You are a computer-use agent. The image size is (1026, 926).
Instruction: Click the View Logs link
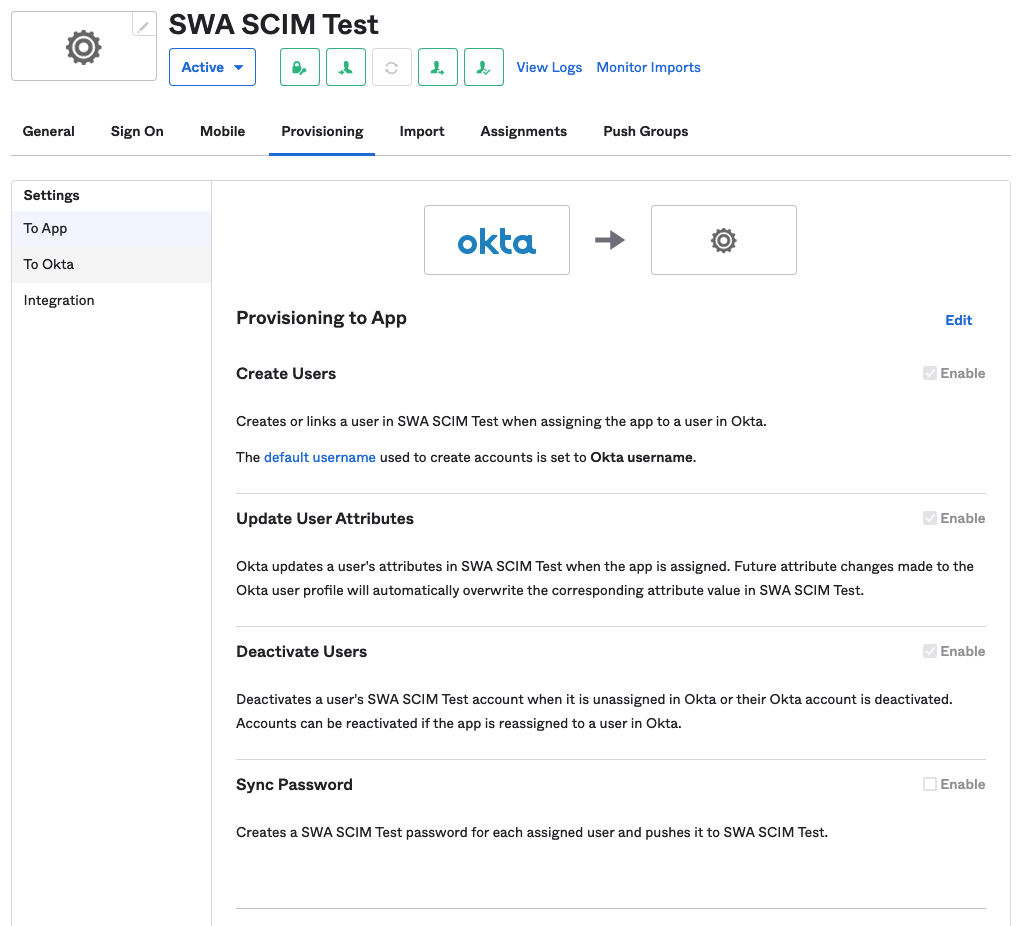coord(549,68)
